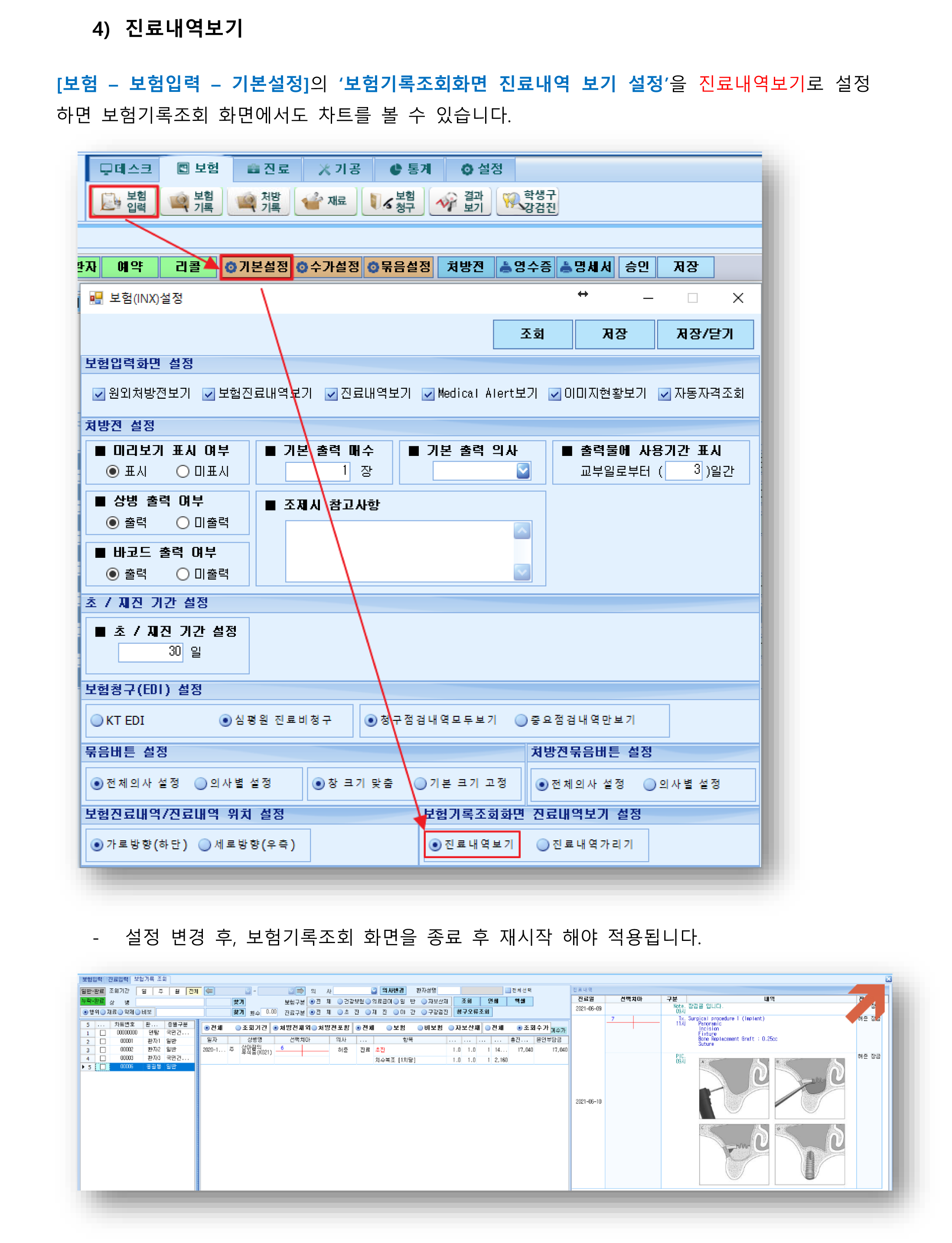Open 보험청구 toolbar icon
Image resolution: width=952 pixels, height=1243 pixels.
[x=393, y=202]
